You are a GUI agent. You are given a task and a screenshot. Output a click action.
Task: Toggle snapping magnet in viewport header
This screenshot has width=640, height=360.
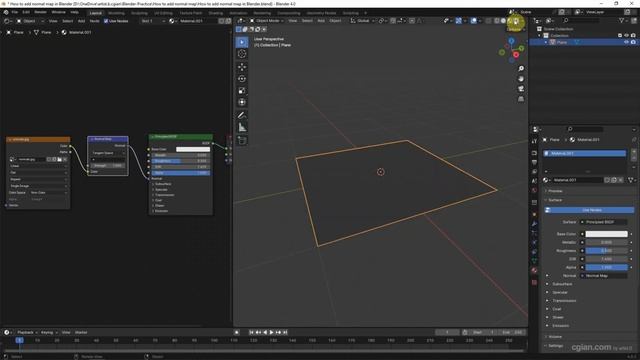click(393, 21)
